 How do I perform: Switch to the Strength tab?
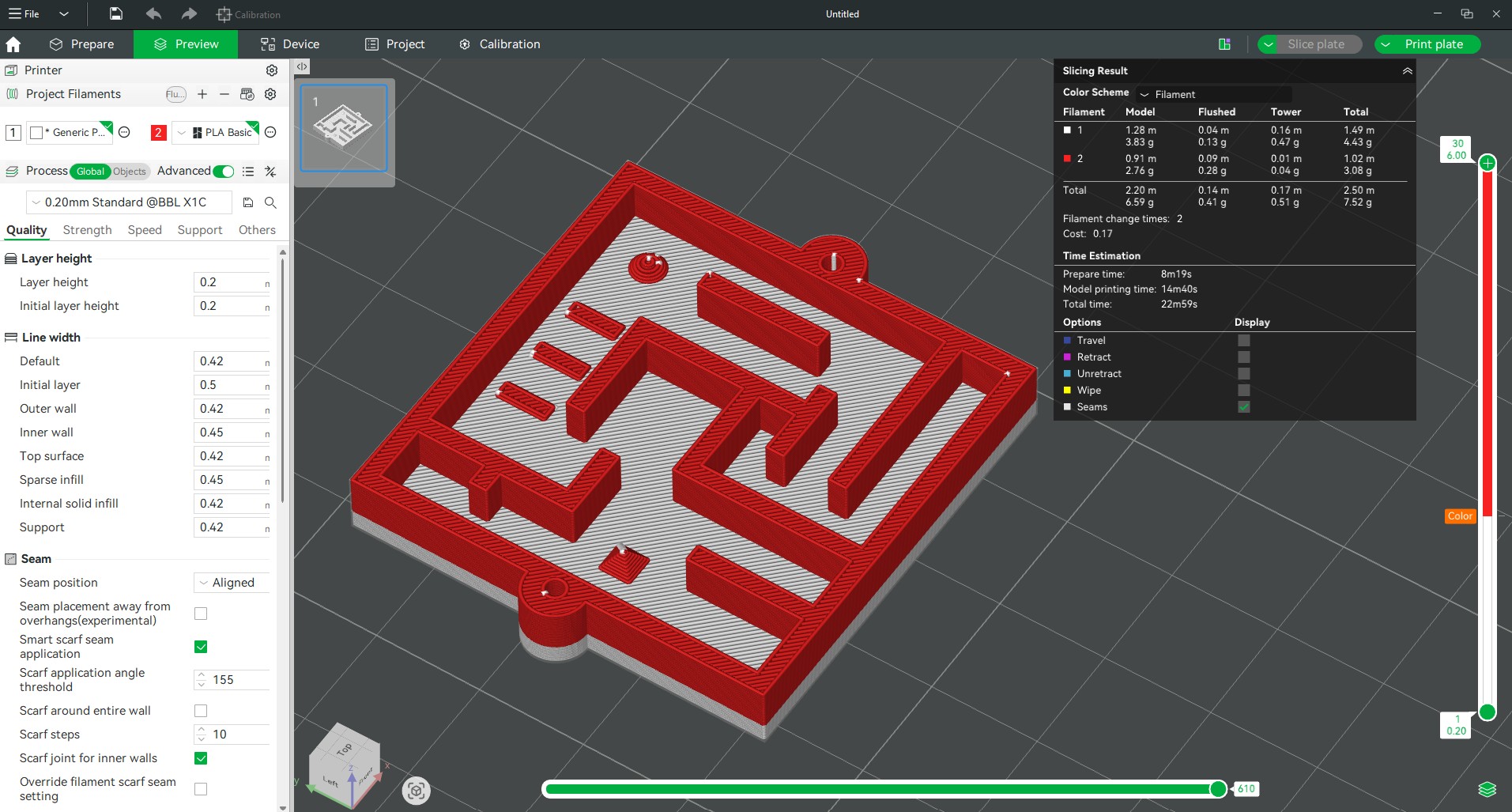(x=87, y=230)
